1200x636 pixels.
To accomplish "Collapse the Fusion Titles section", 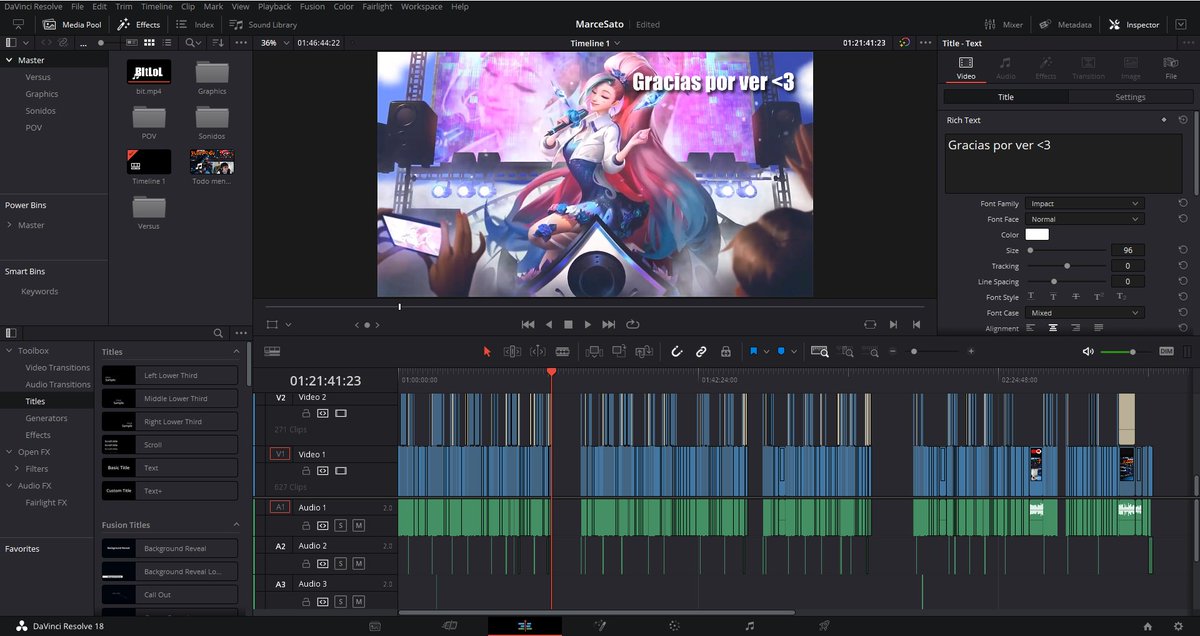I will coord(237,524).
